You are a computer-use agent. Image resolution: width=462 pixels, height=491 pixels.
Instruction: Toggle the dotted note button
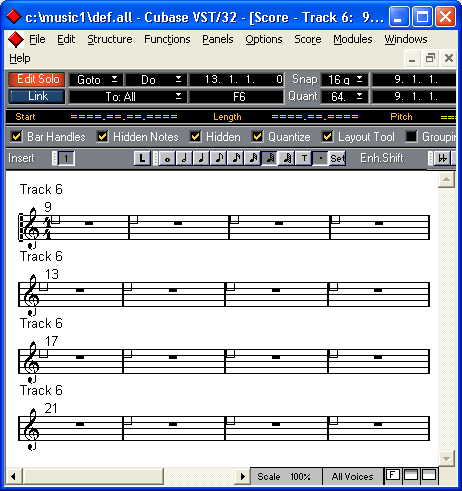coord(321,158)
